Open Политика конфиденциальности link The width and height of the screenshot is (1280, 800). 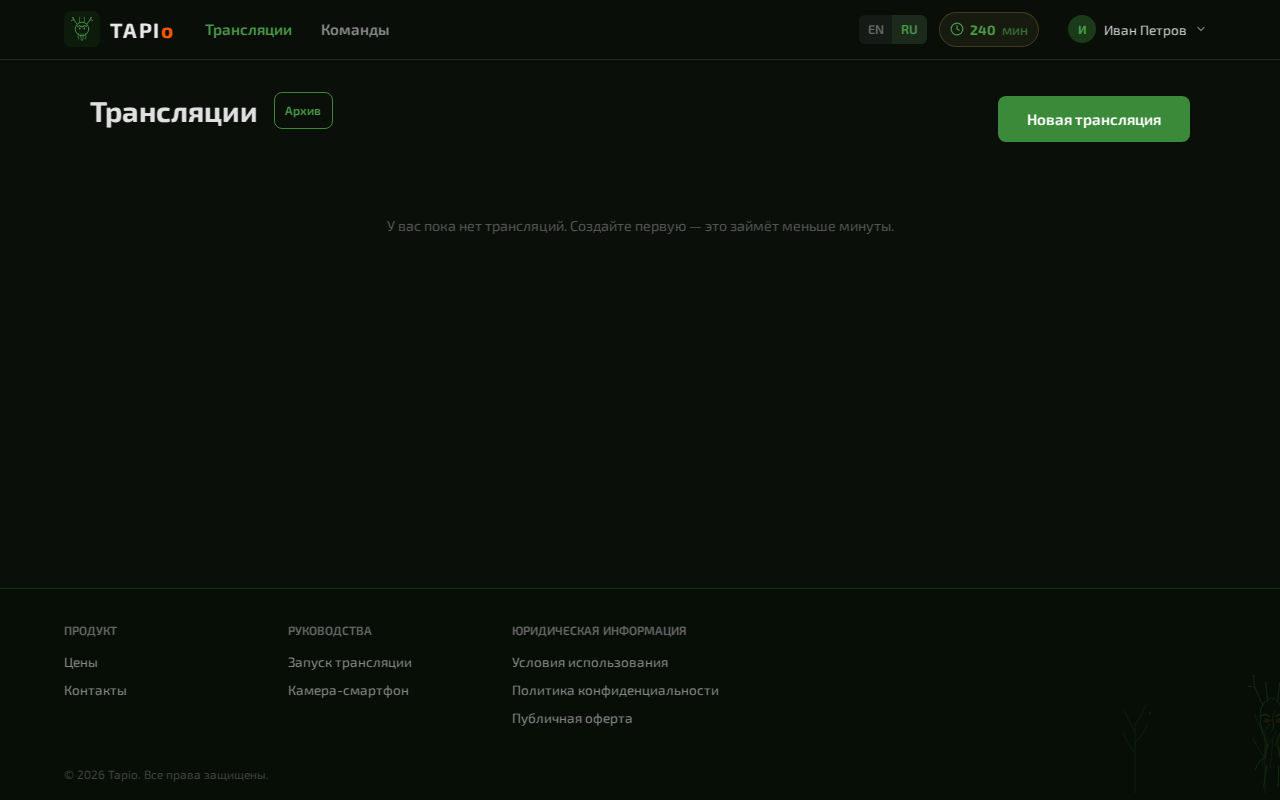[x=615, y=690]
